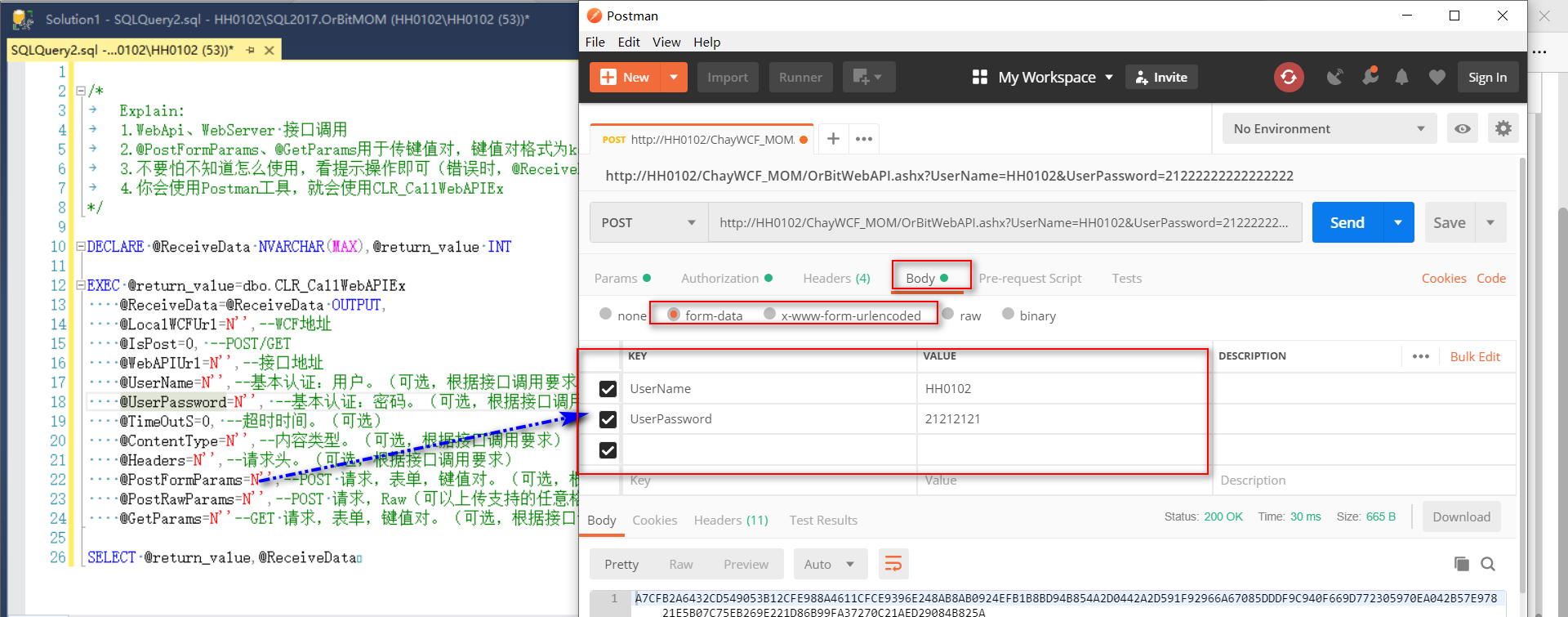1568x617 pixels.
Task: Open the Code link
Action: point(1491,278)
